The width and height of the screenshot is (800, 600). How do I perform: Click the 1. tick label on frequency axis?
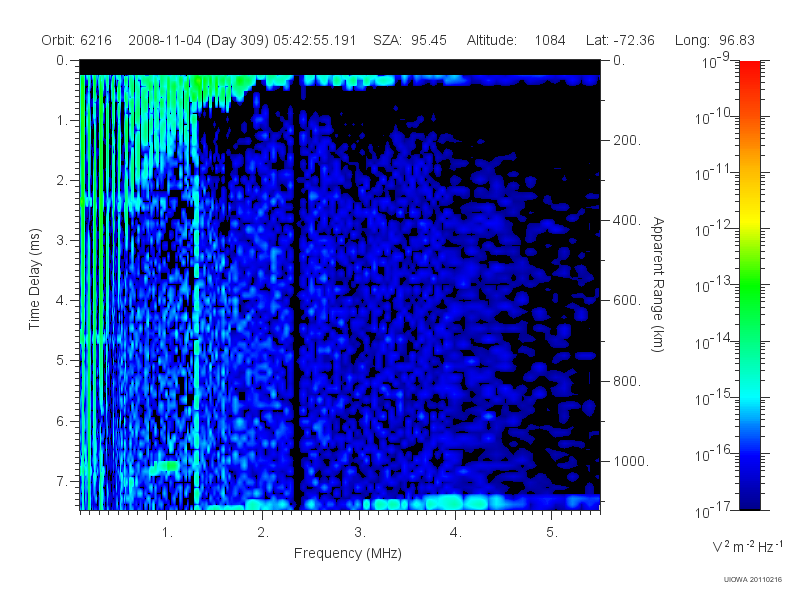167,533
